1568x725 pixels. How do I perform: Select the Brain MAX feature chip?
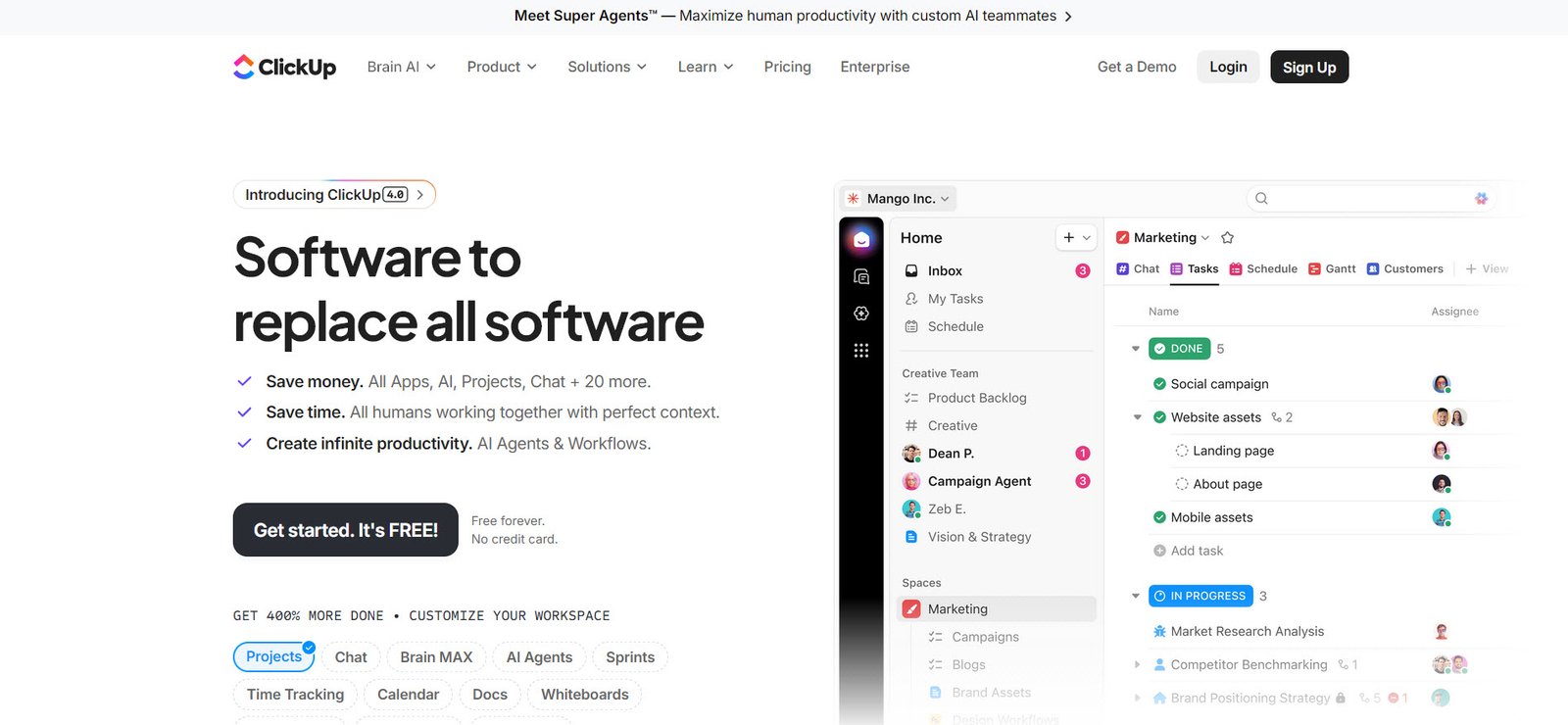436,657
